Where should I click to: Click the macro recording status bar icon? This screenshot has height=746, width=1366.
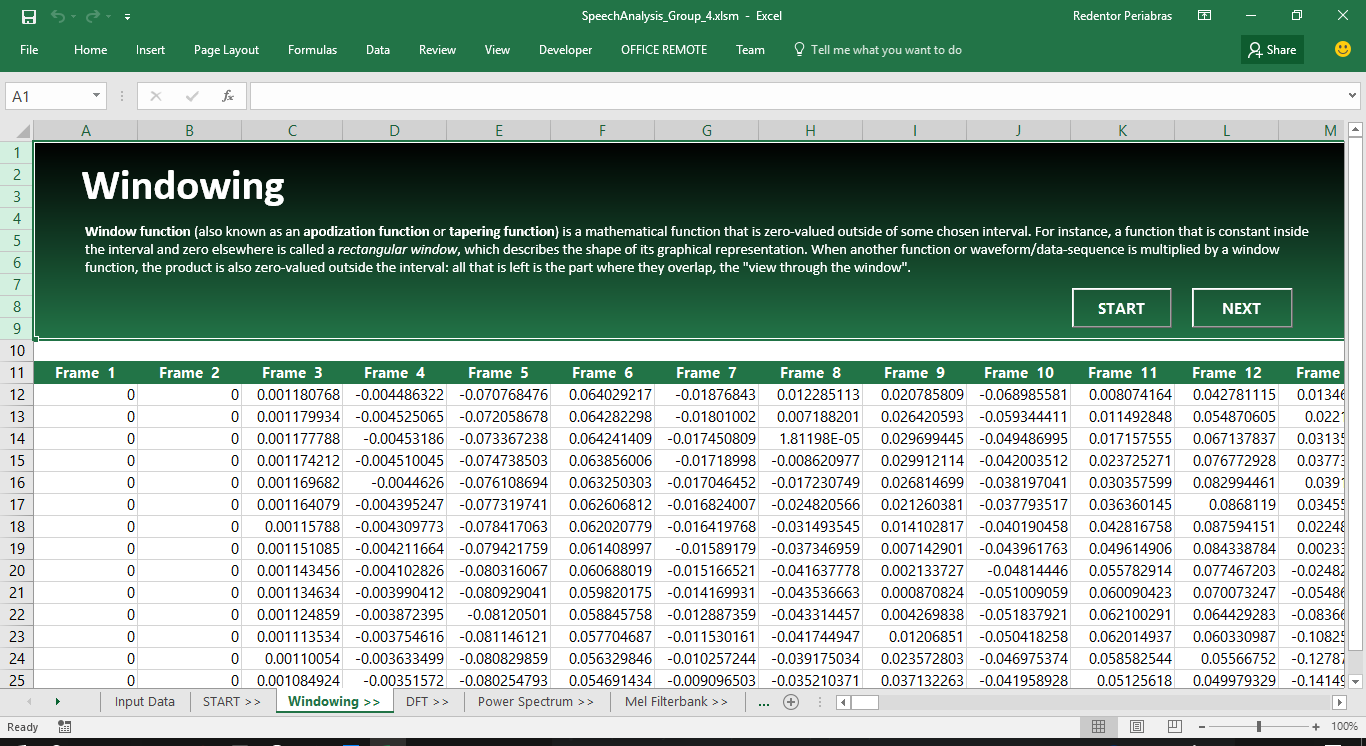tap(65, 727)
